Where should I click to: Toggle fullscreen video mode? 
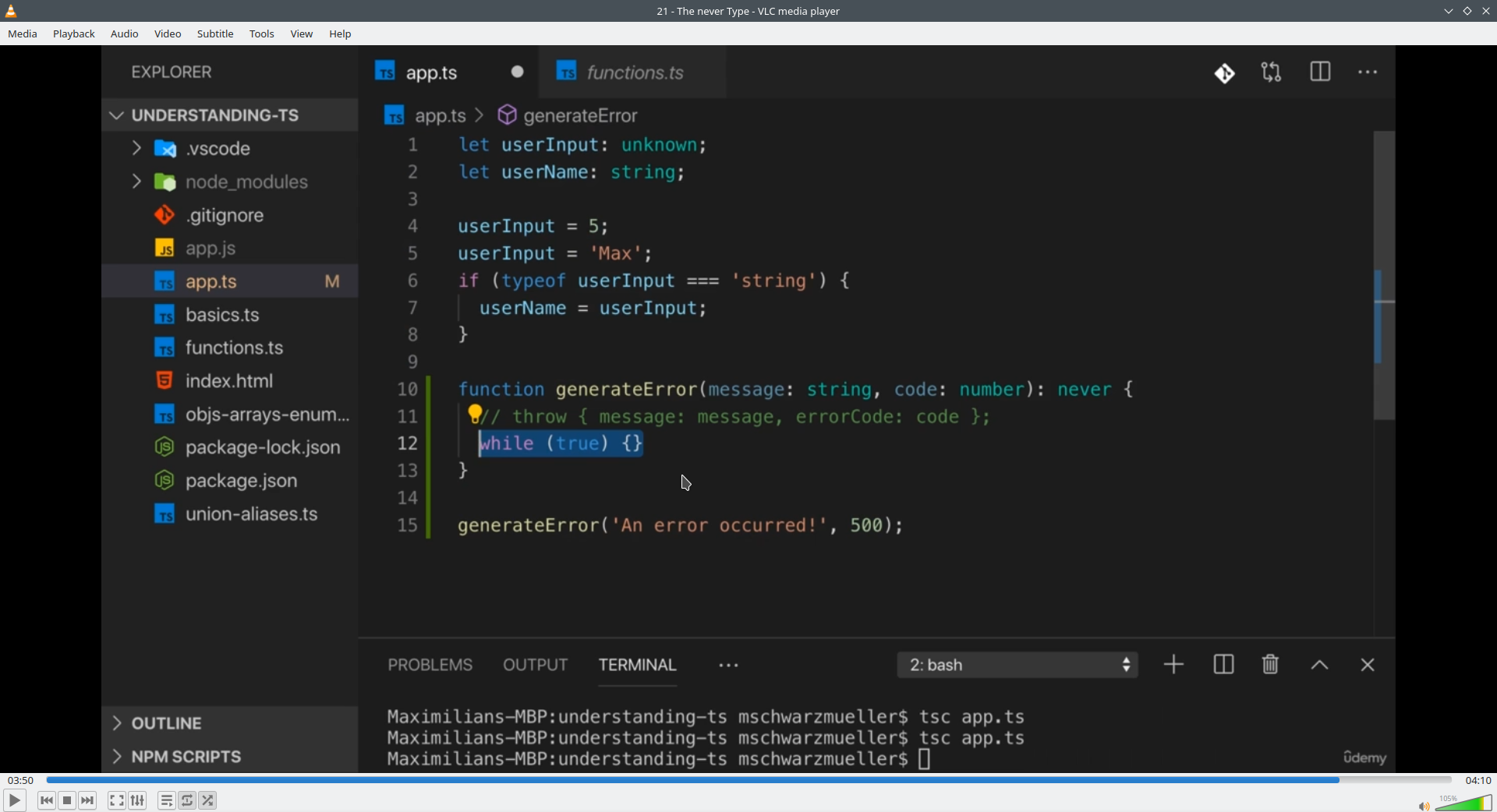pos(116,800)
